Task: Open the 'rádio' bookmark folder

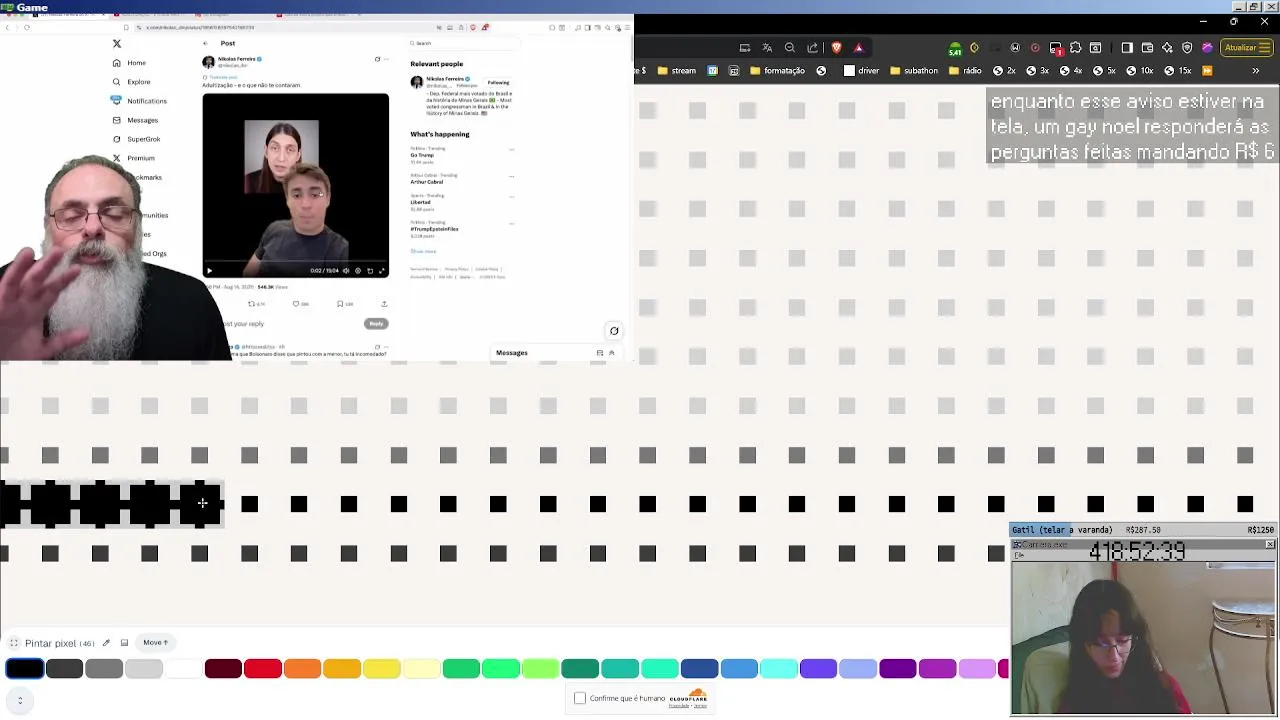Action: [964, 71]
